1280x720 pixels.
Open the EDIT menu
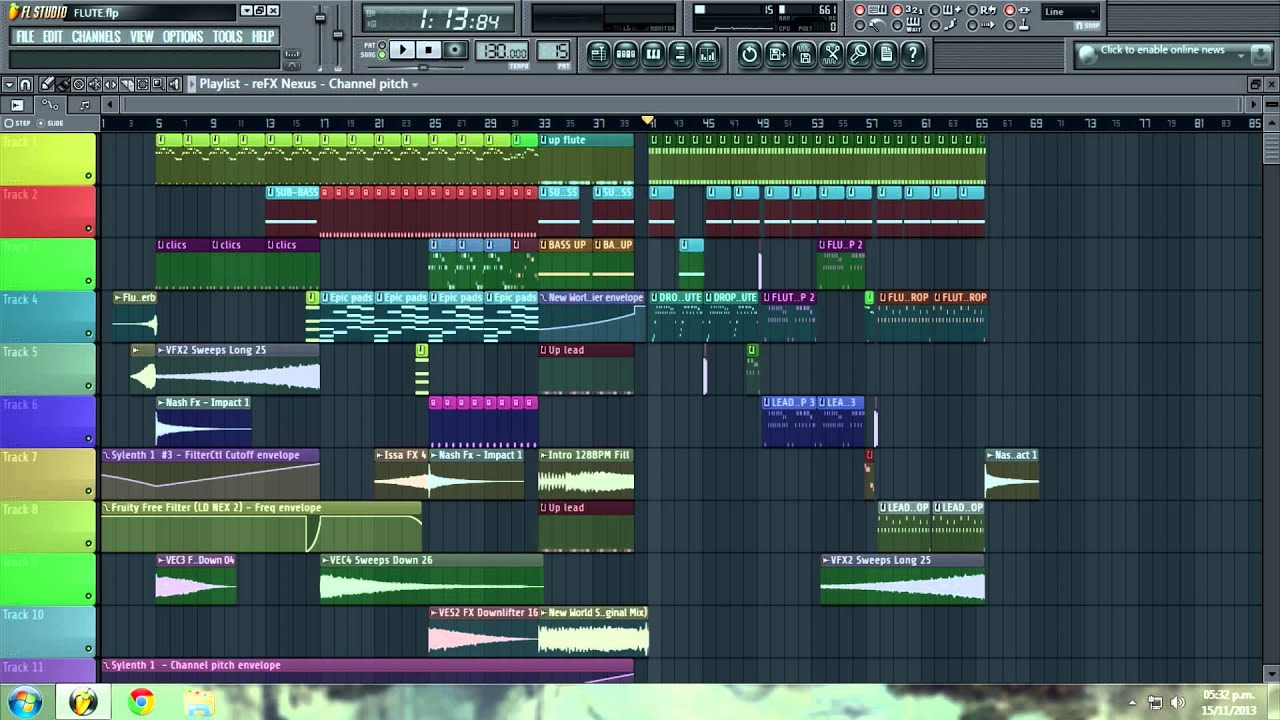pyautogui.click(x=53, y=37)
